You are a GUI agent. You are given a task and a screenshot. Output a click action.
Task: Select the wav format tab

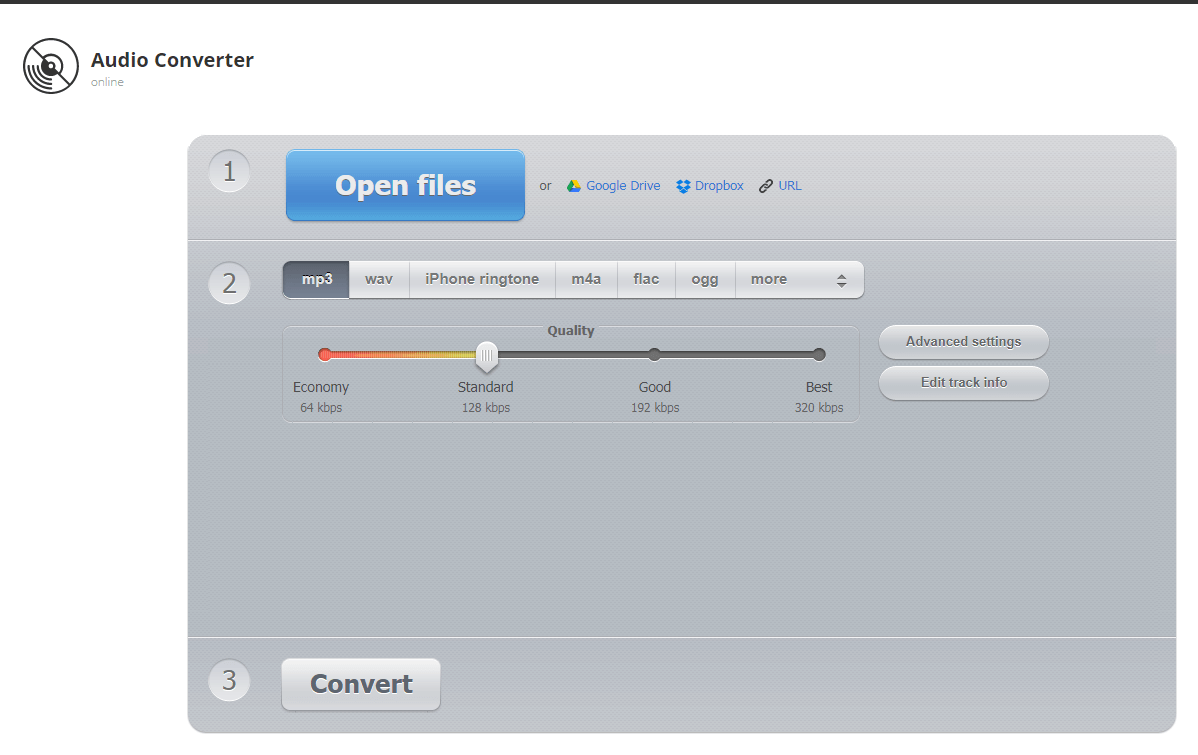click(379, 280)
